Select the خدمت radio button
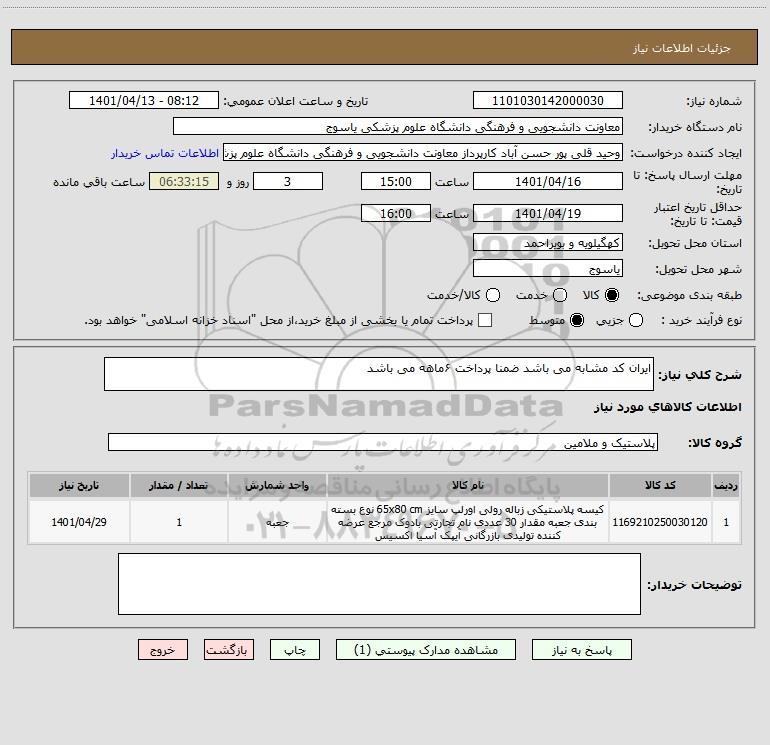The height and width of the screenshot is (745, 770). tap(560, 295)
